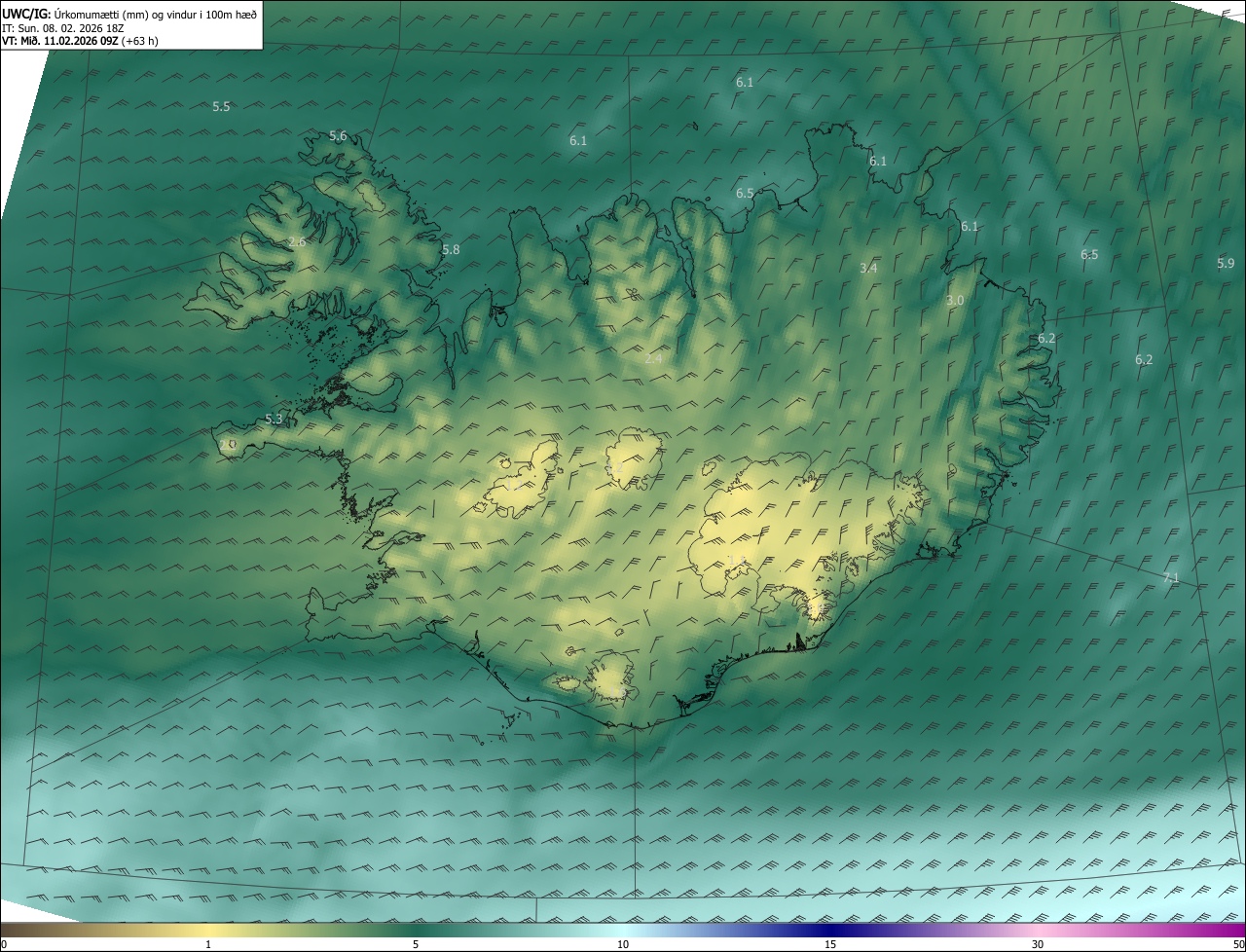Screen dimensions: 1246x952
Task: Pick the 2.4 value label
Action: point(653,359)
